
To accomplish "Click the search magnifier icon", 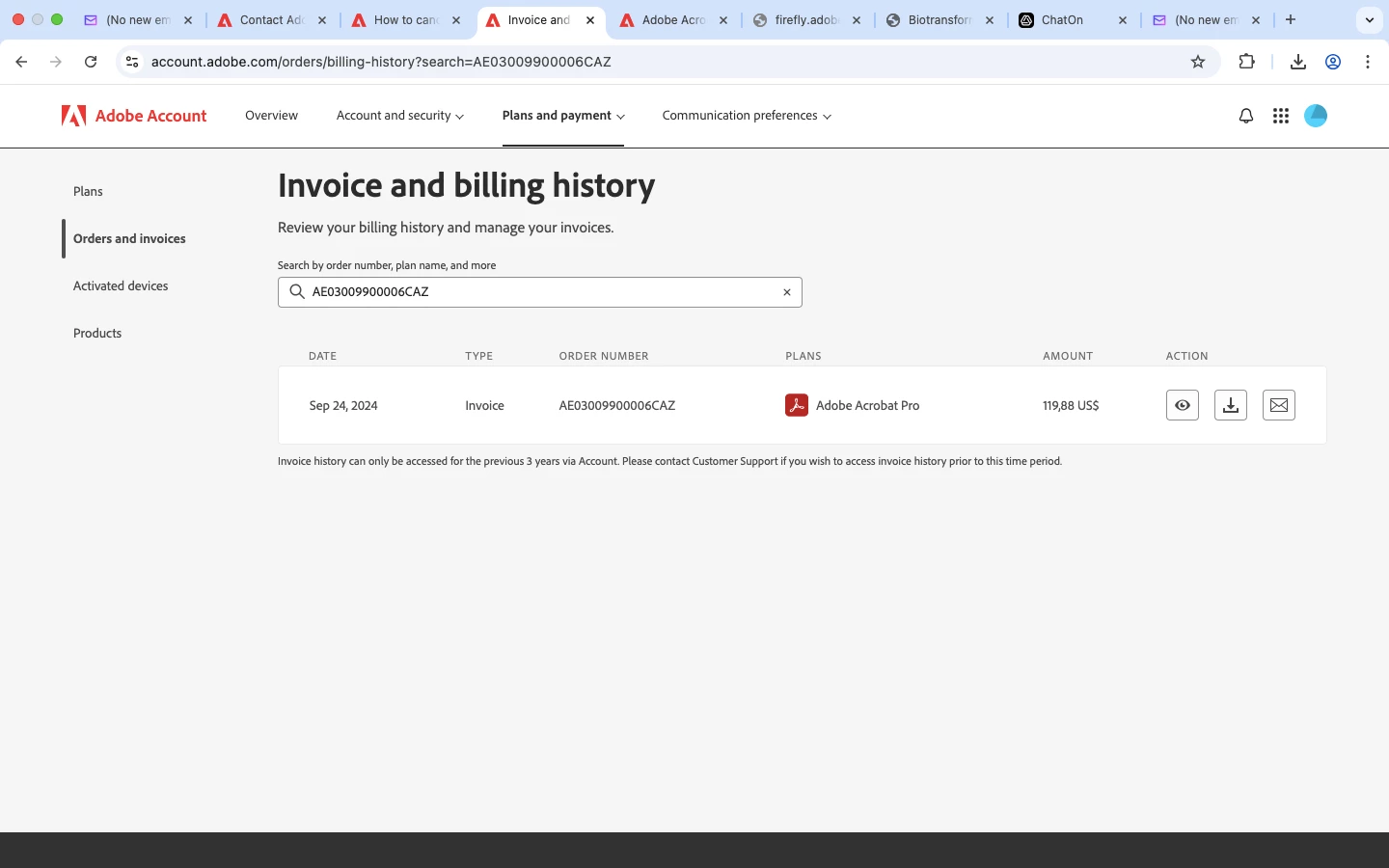I will 297,291.
